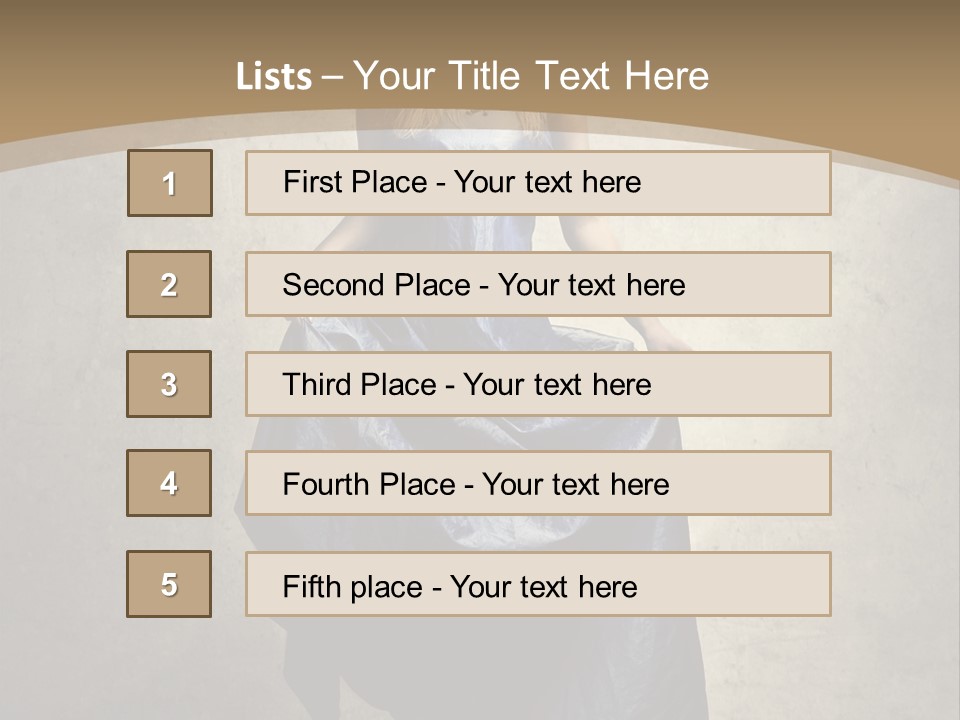Click the number 3 box
Viewport: 960px width, 720px height.
(x=169, y=384)
